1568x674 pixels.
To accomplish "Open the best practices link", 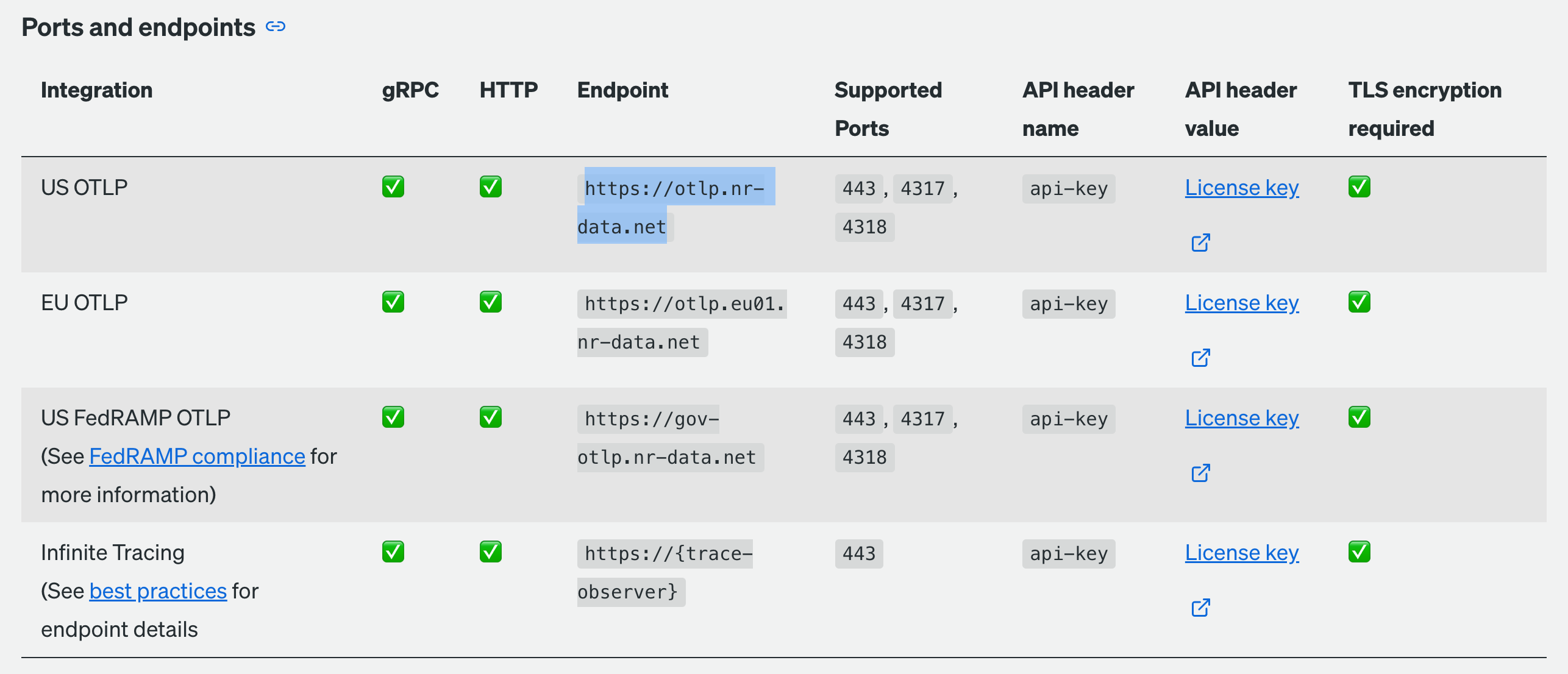I will click(x=158, y=591).
